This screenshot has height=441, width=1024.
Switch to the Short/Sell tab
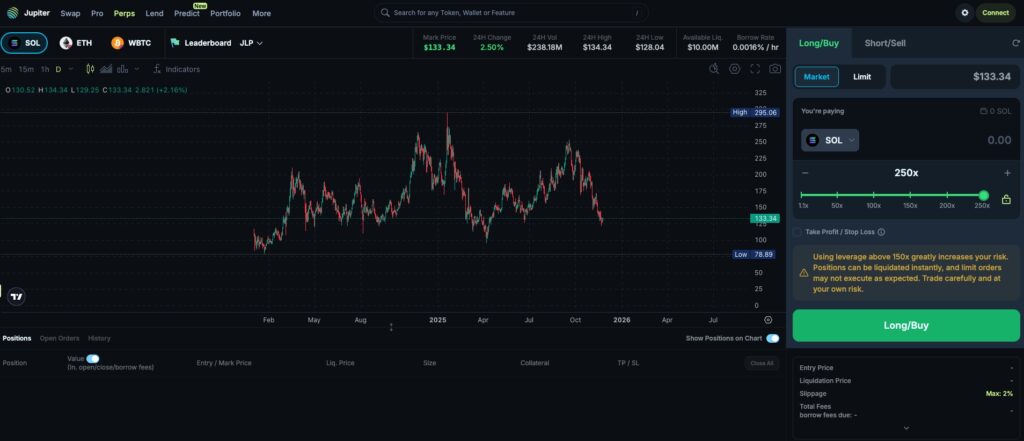885,43
